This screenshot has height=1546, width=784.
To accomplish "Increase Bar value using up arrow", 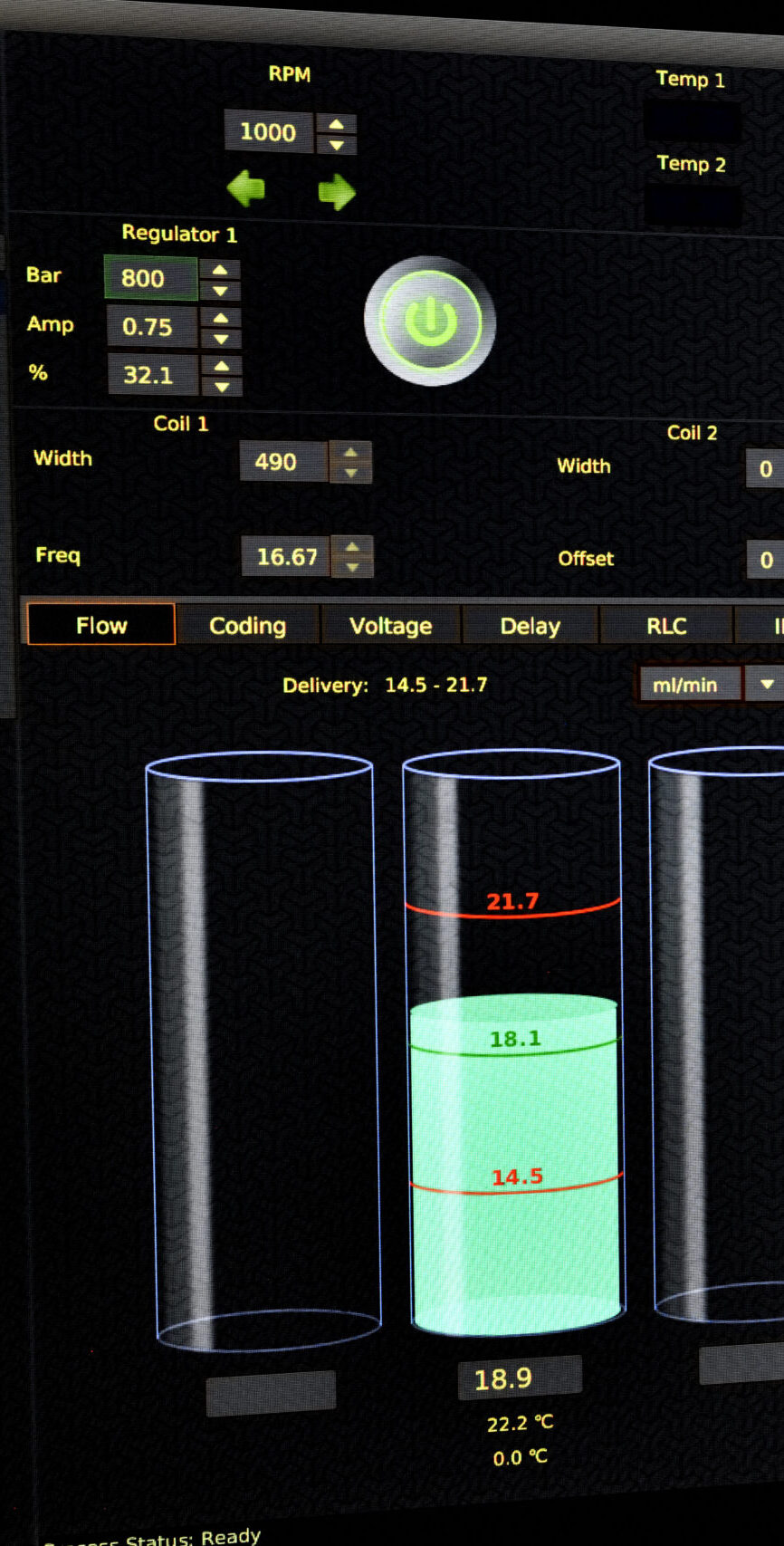I will (220, 270).
